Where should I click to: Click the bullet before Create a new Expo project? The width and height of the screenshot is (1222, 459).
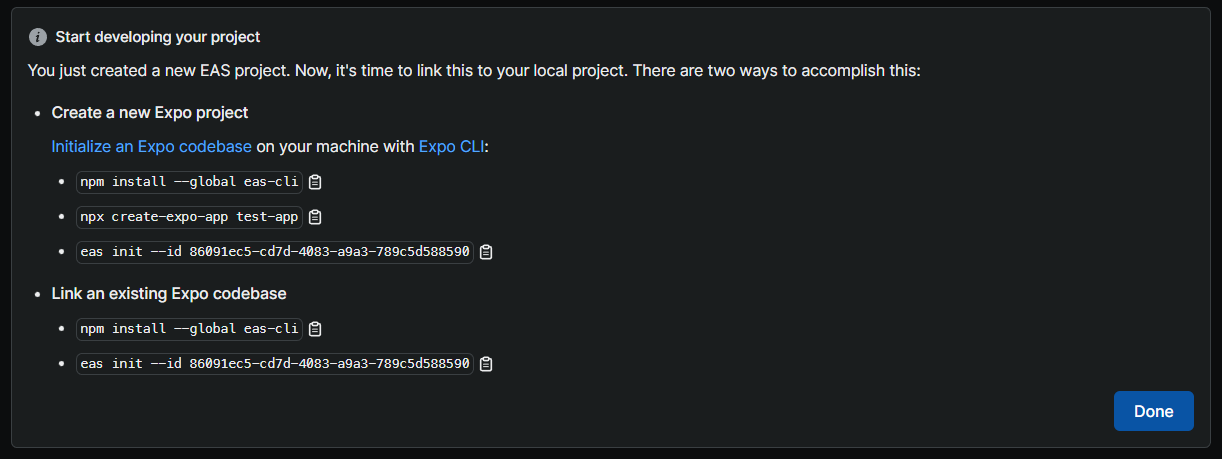[x=38, y=113]
